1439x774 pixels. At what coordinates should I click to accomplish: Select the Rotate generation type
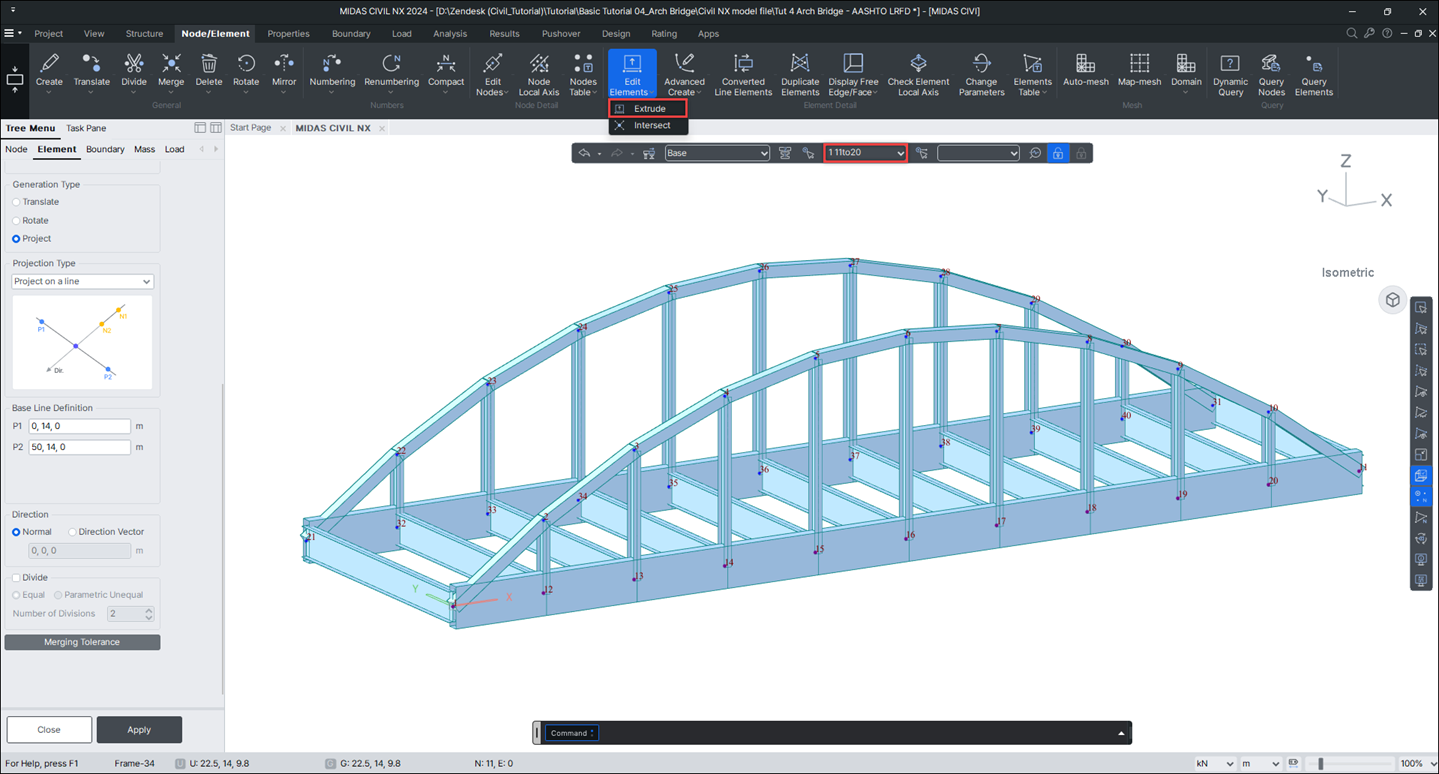point(16,220)
